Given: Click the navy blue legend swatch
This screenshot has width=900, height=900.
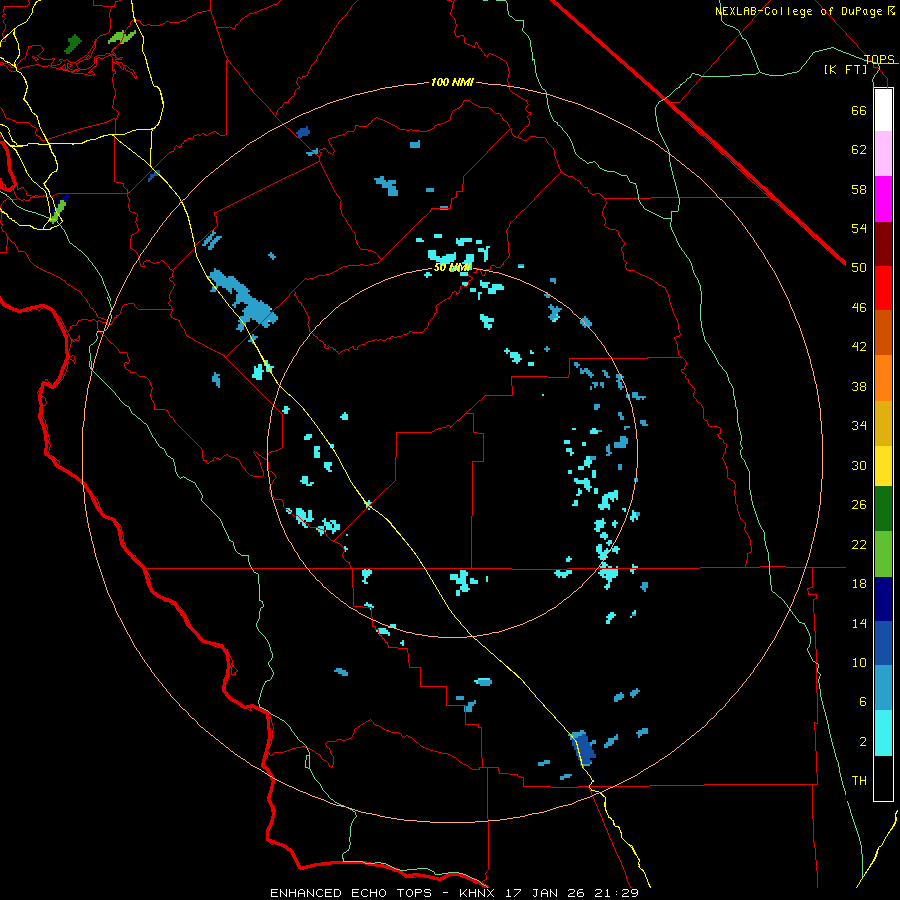Looking at the screenshot, I should click(x=883, y=599).
